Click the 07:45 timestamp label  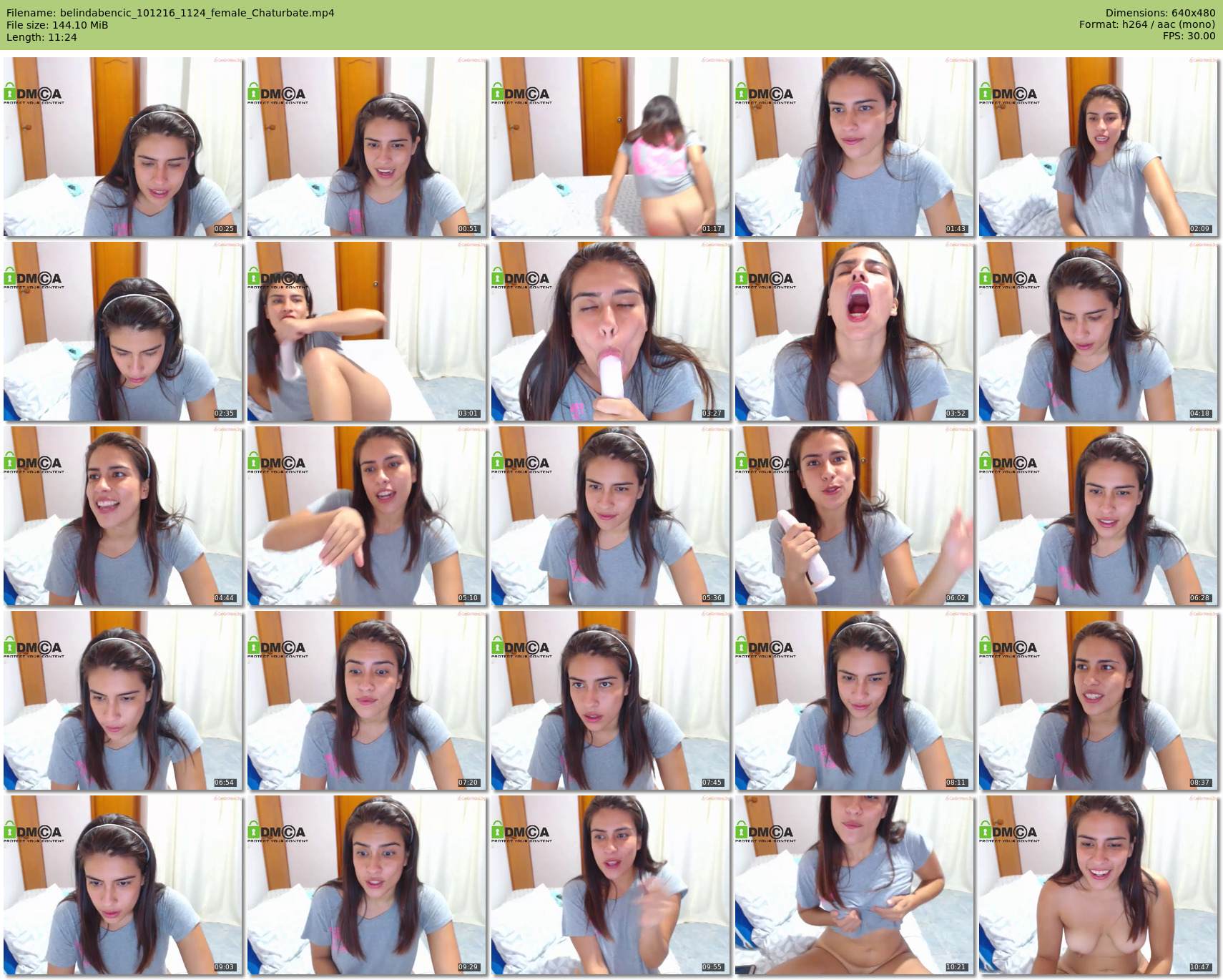[x=712, y=783]
